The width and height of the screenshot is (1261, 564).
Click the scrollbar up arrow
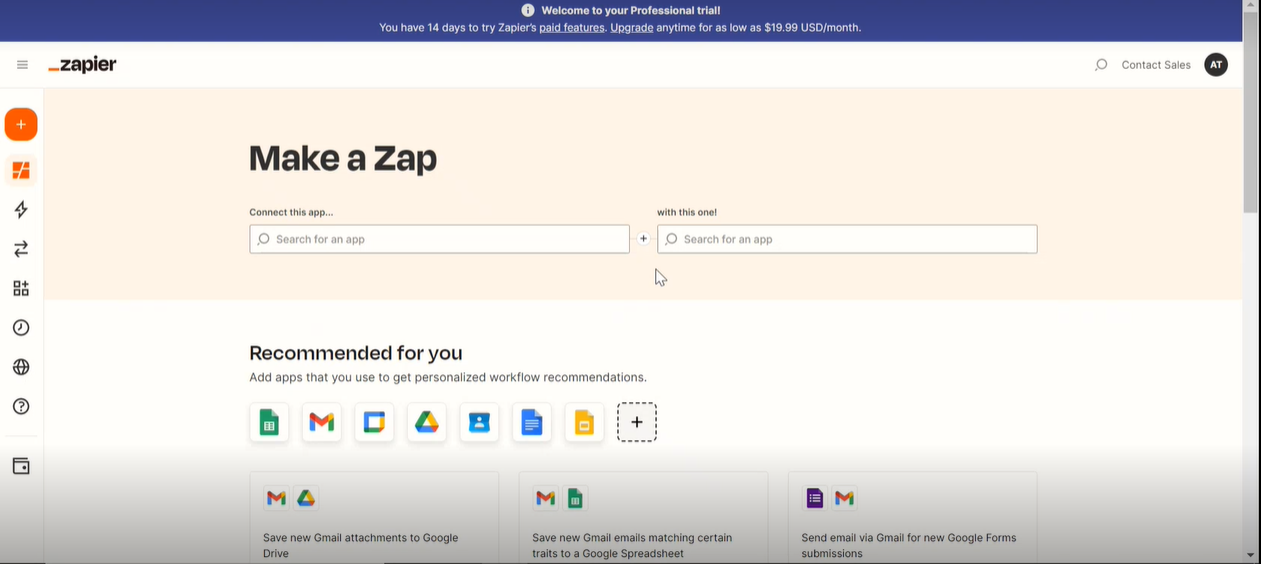(1251, 6)
